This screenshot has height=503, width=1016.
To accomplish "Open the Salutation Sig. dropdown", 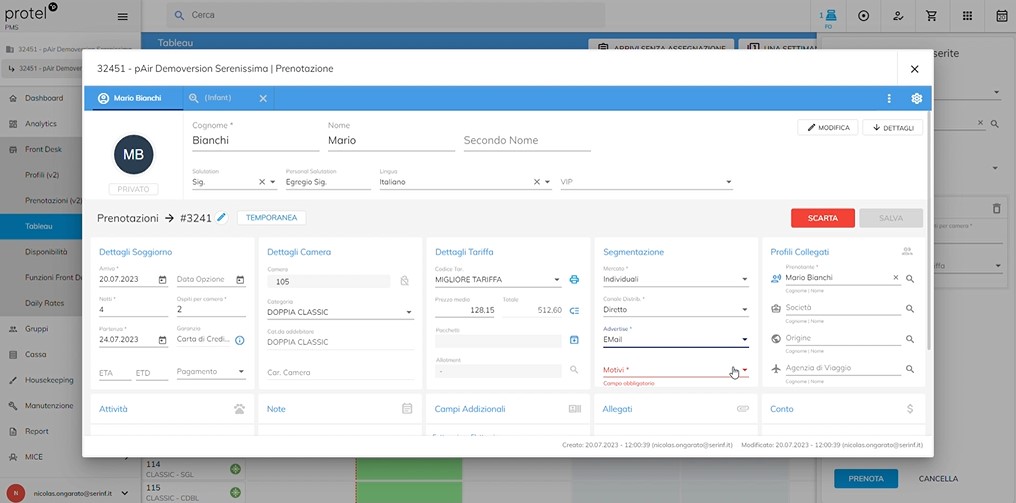I will click(x=273, y=182).
